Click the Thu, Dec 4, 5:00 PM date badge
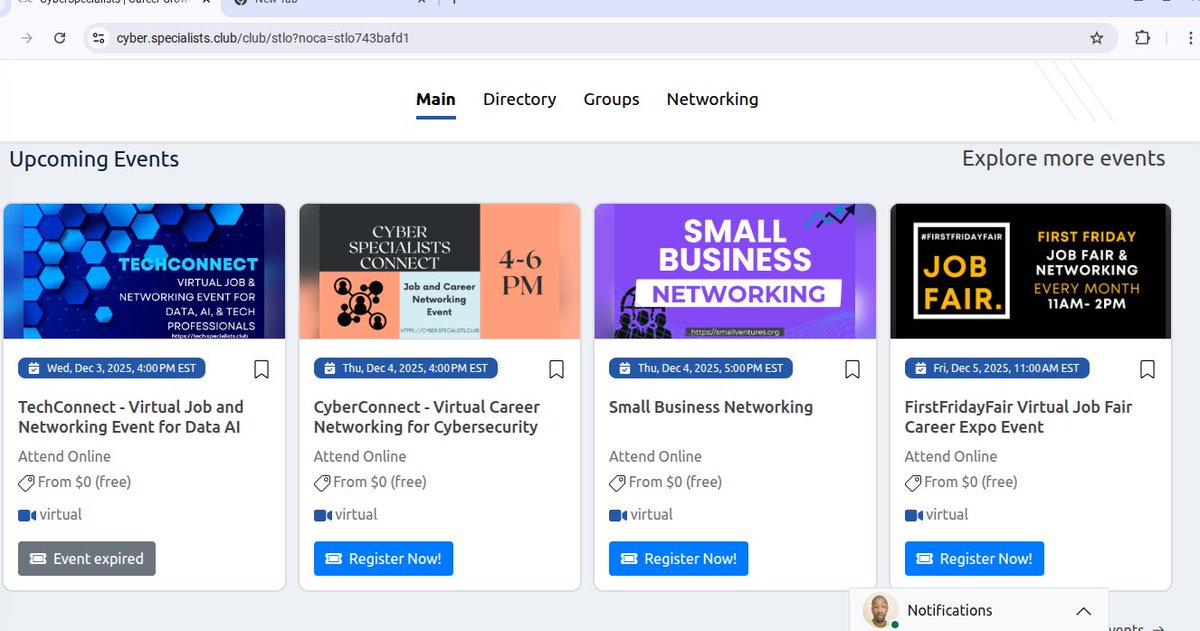This screenshot has width=1200, height=631. click(701, 368)
